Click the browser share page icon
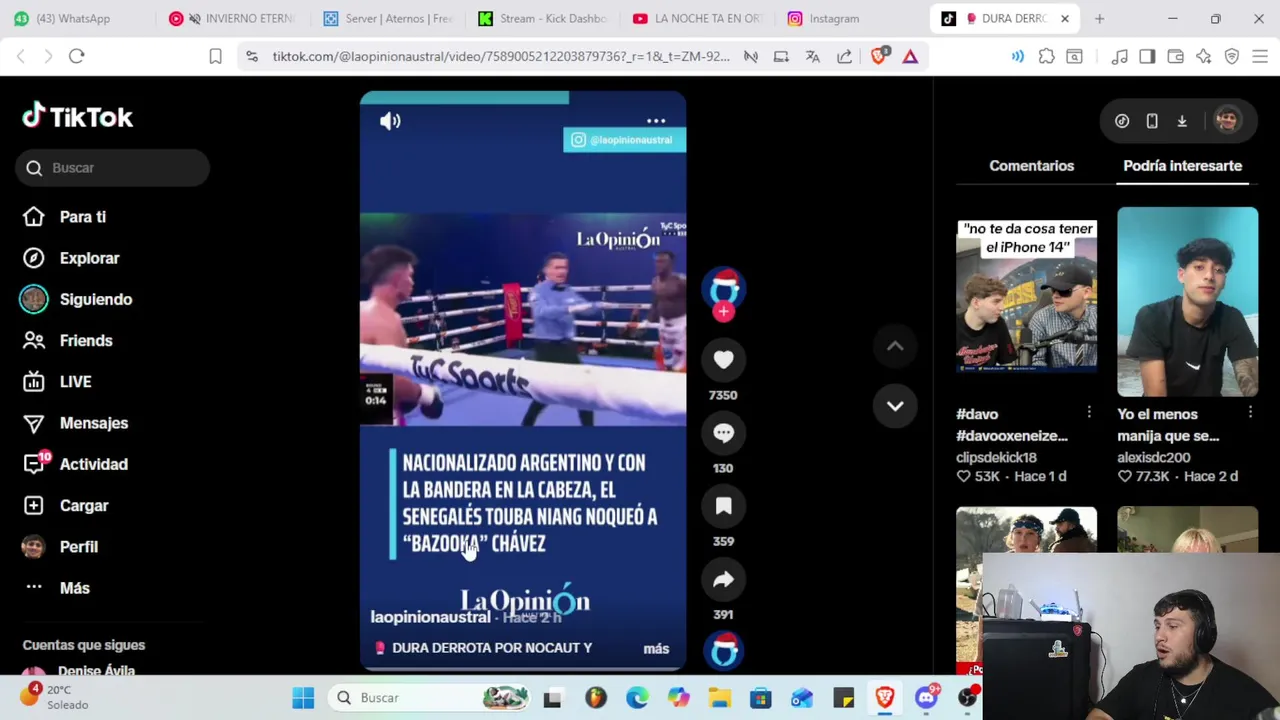1280x720 pixels. [844, 57]
